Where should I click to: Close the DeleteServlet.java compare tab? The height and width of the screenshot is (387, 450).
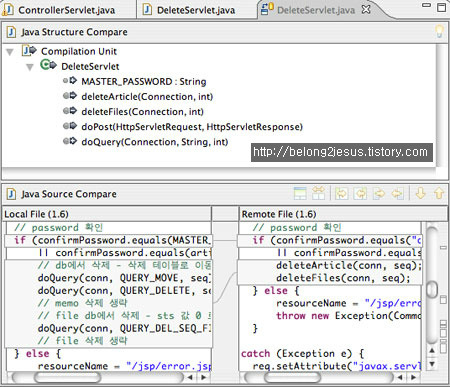[366, 9]
